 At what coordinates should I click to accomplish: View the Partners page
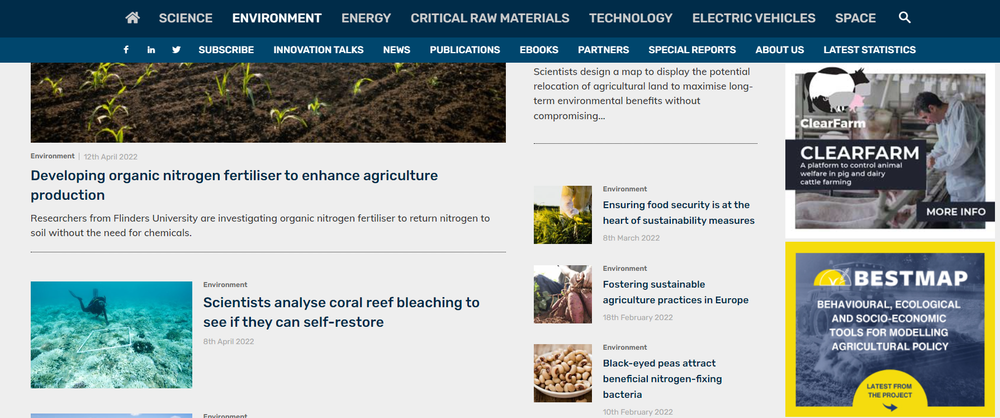coord(603,50)
